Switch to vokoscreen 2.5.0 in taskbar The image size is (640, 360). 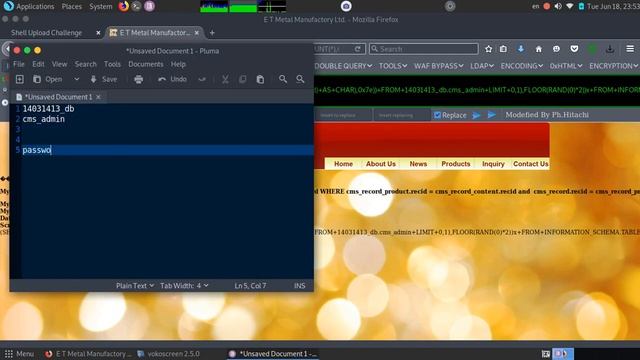click(x=168, y=354)
